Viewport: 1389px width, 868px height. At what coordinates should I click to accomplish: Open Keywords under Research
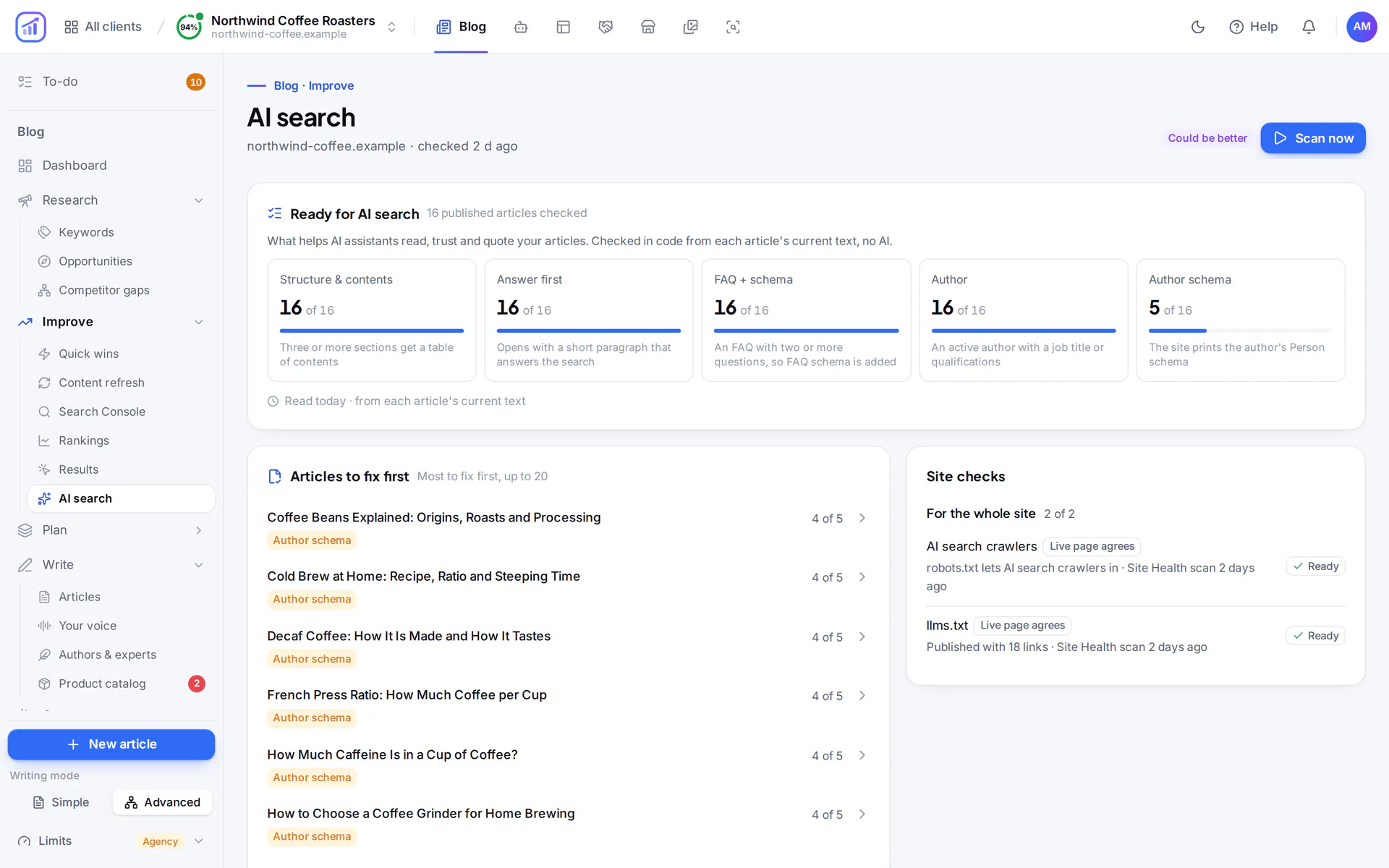(x=121, y=232)
